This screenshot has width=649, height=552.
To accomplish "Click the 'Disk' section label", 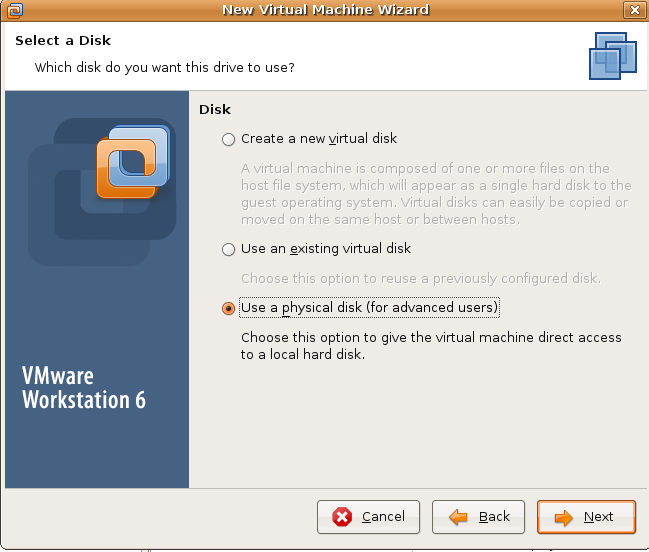I will [x=215, y=110].
